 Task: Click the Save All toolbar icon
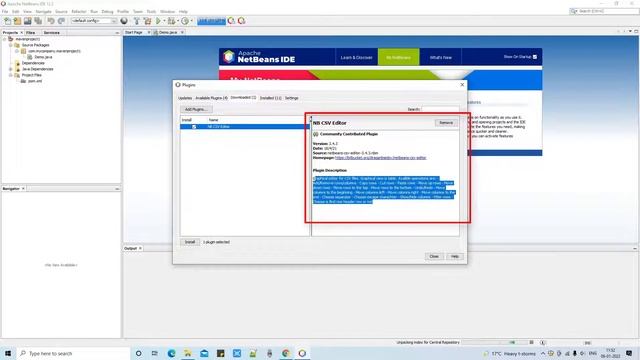[x=38, y=21]
